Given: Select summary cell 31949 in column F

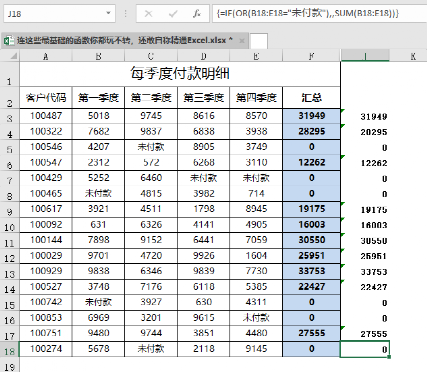Looking at the screenshot, I should tap(311, 116).
